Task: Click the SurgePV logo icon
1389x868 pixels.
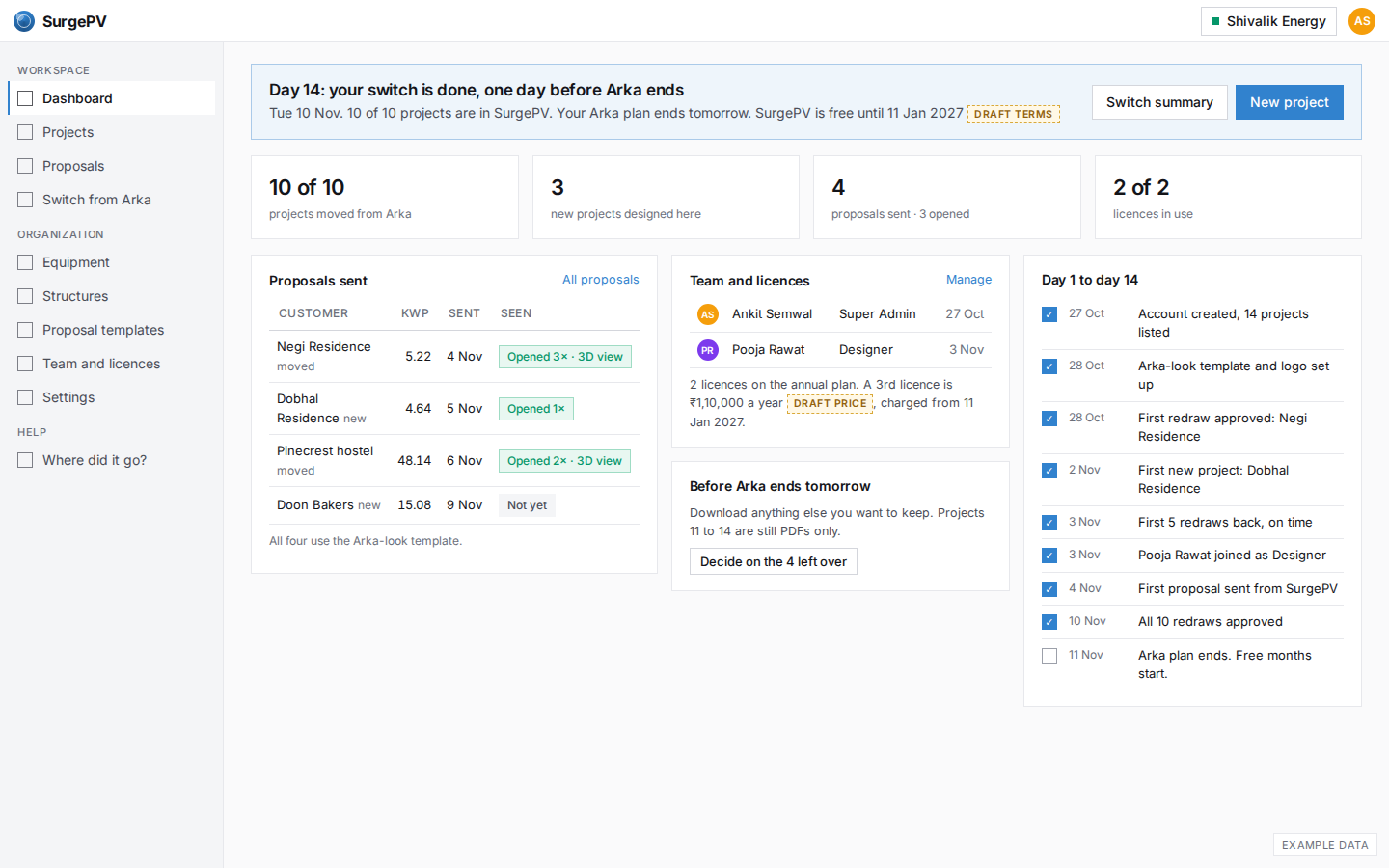Action: 24,21
